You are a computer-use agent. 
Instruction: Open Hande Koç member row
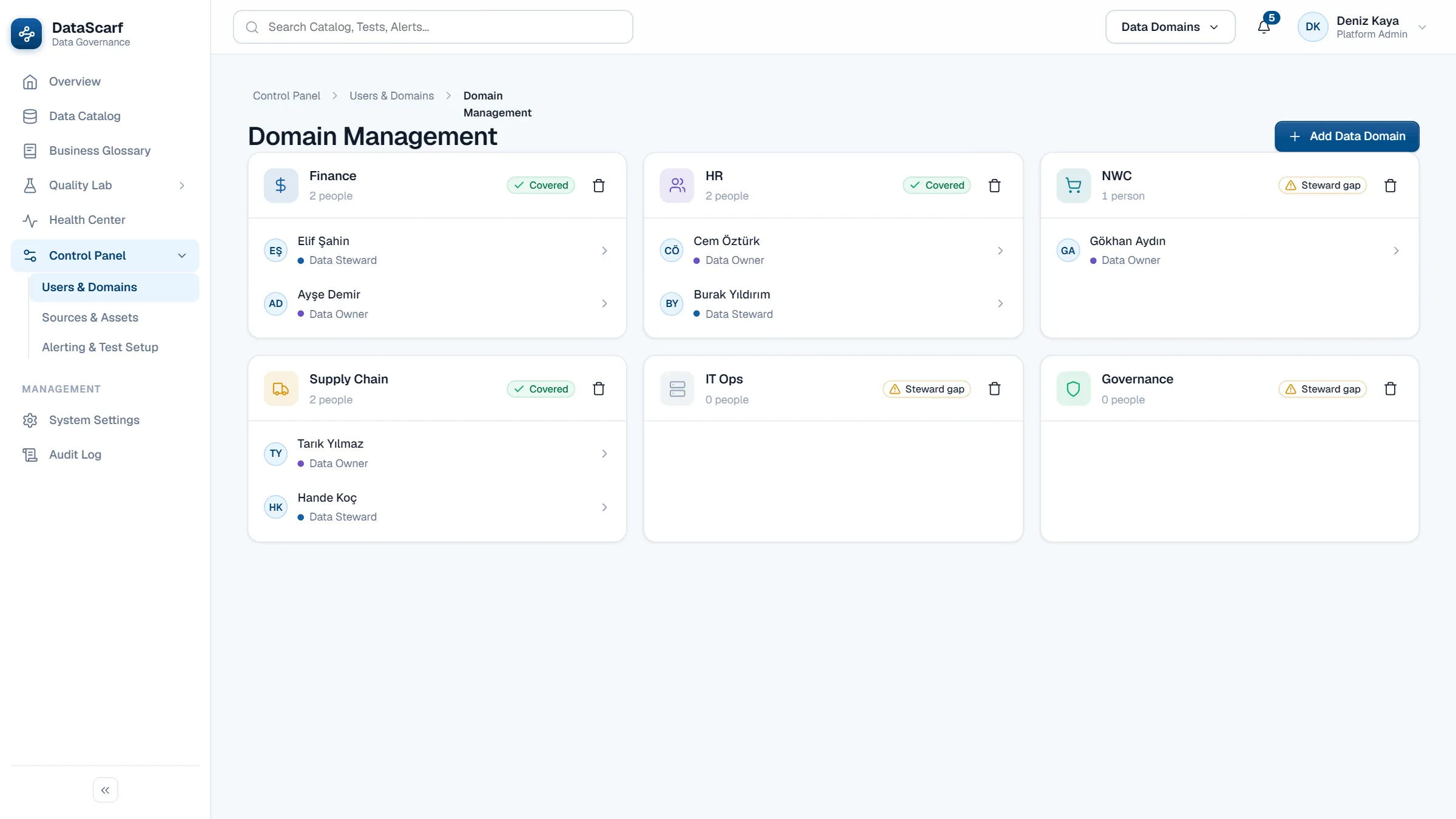pyautogui.click(x=437, y=507)
